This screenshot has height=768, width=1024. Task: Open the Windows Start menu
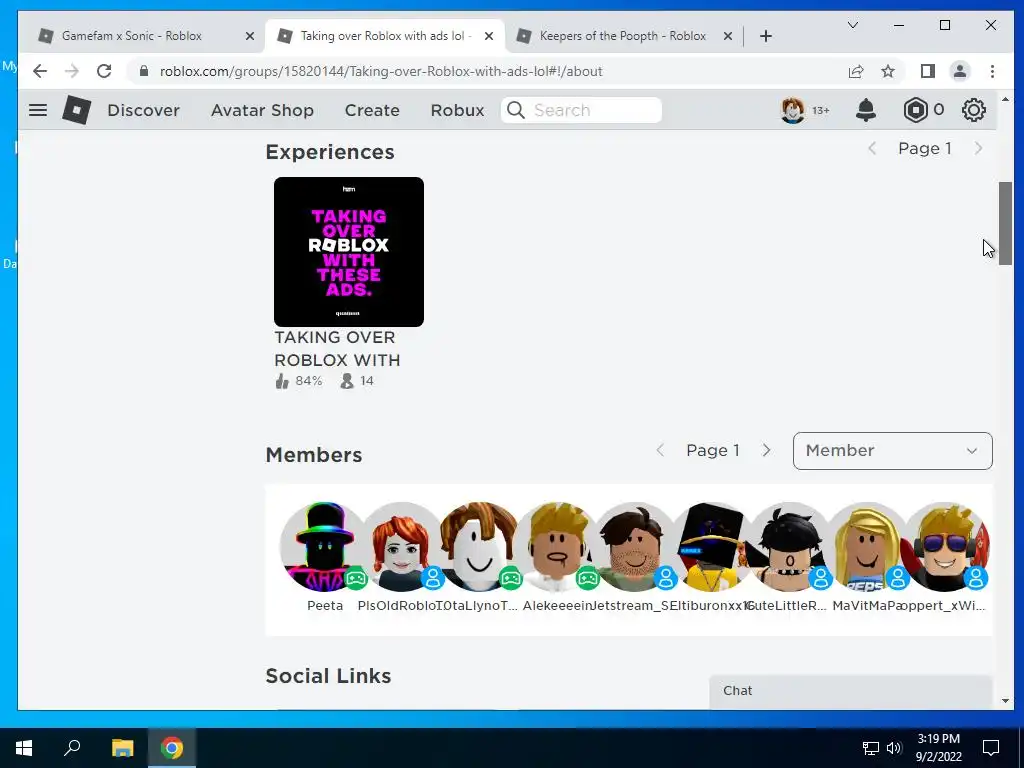point(24,748)
